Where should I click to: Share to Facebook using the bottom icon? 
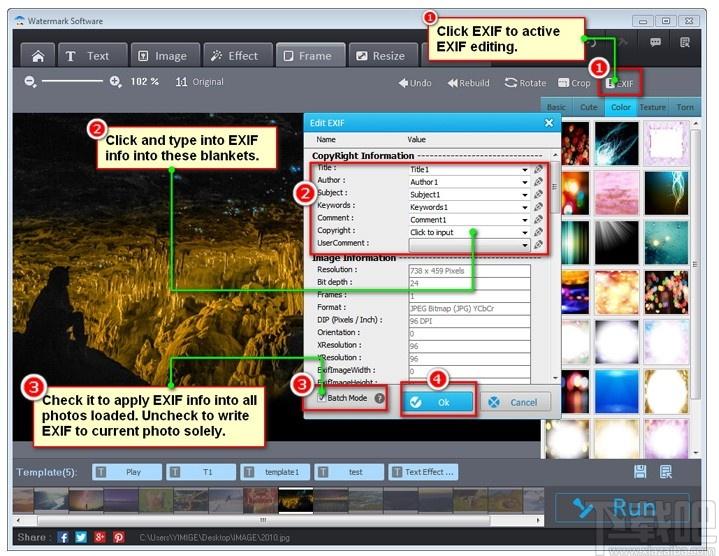point(63,537)
